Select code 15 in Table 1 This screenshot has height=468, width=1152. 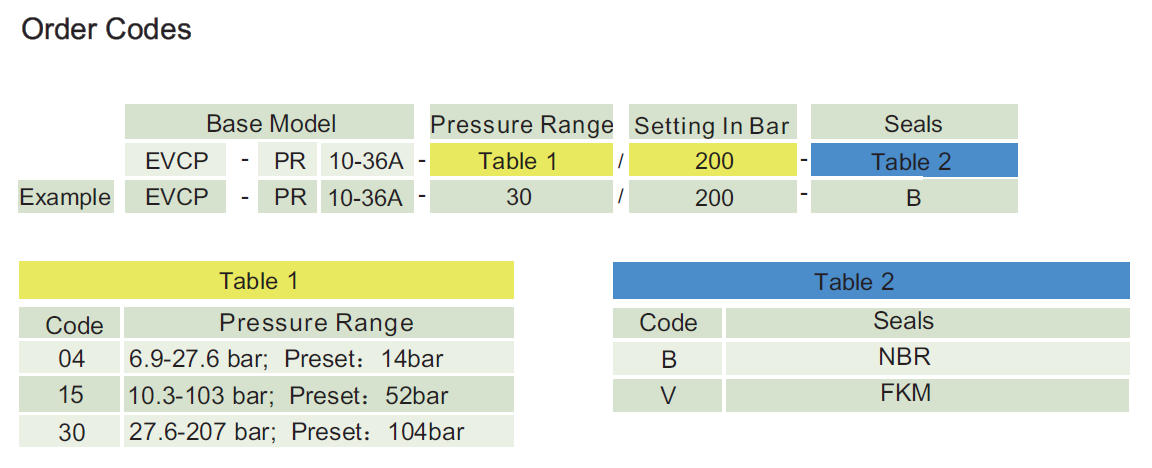[x=72, y=395]
